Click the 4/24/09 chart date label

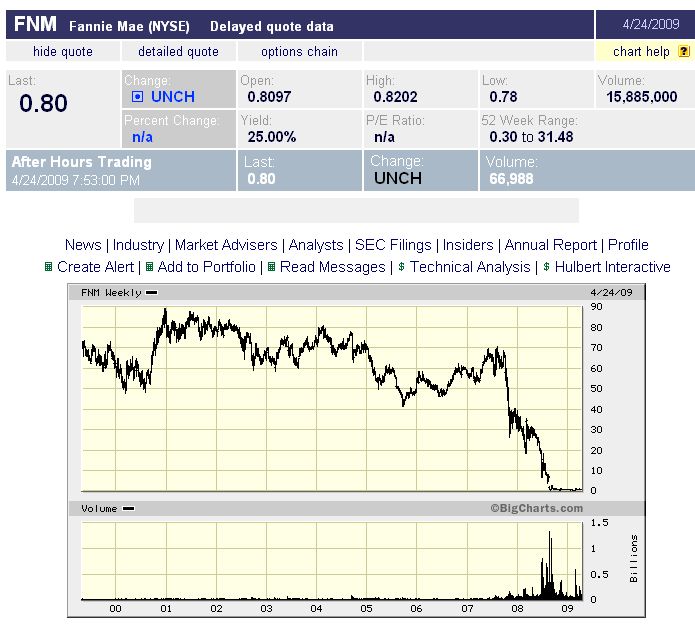tap(611, 292)
